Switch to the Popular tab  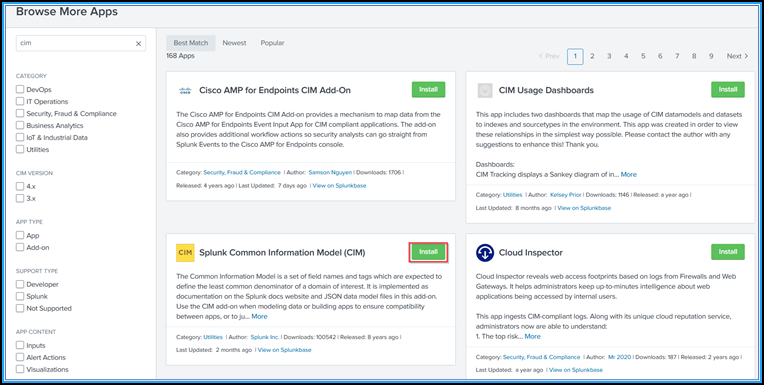[x=272, y=43]
